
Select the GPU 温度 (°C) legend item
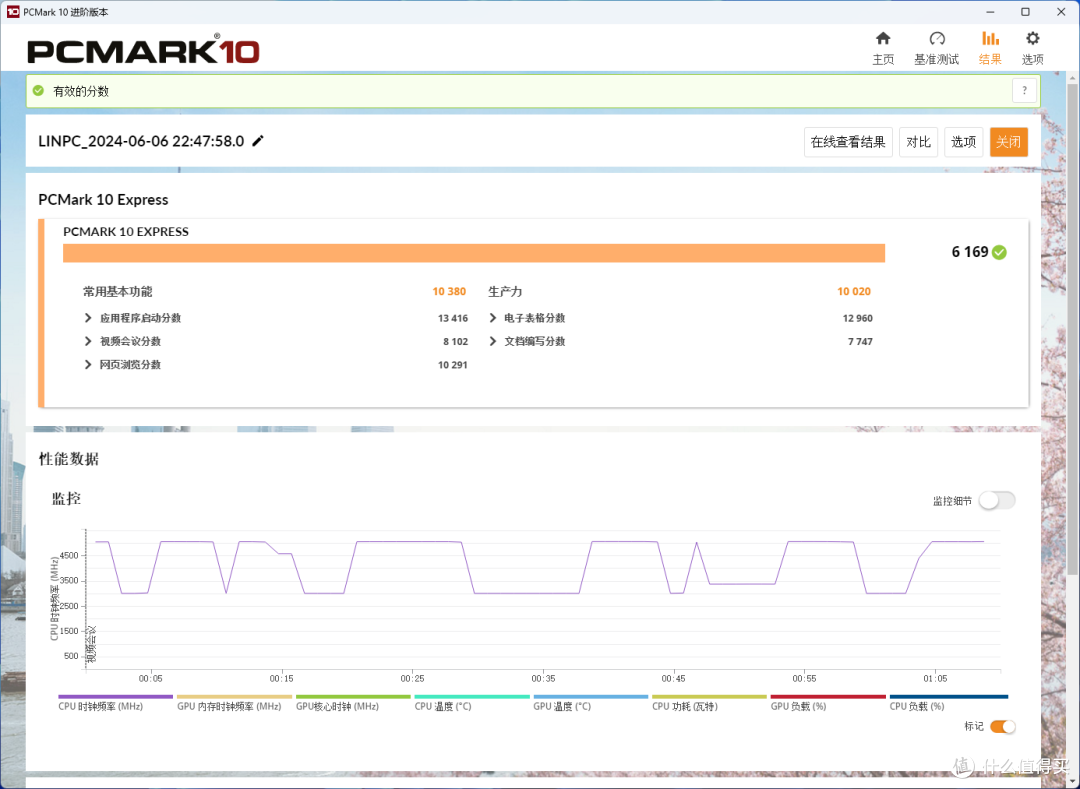(590, 703)
